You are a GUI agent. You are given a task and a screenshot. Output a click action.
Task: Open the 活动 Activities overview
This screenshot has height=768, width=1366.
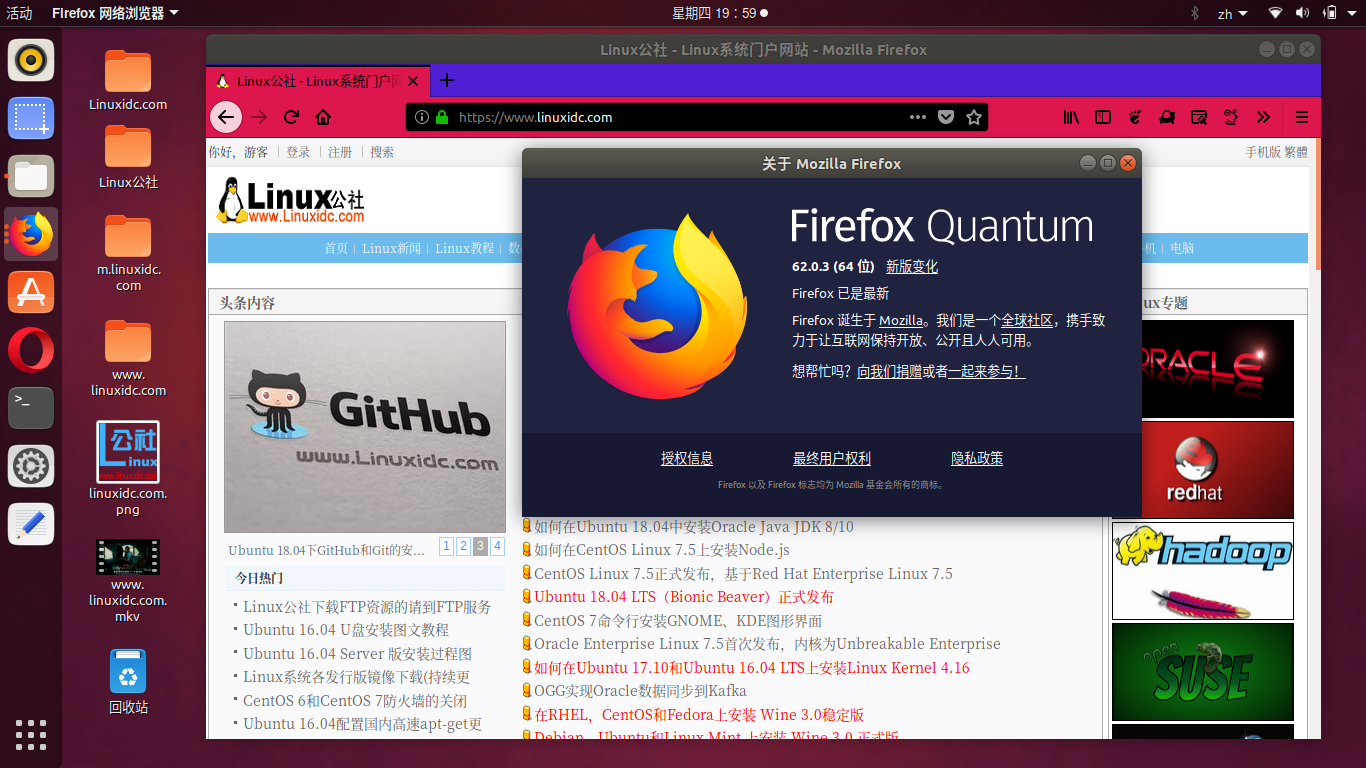tap(19, 13)
